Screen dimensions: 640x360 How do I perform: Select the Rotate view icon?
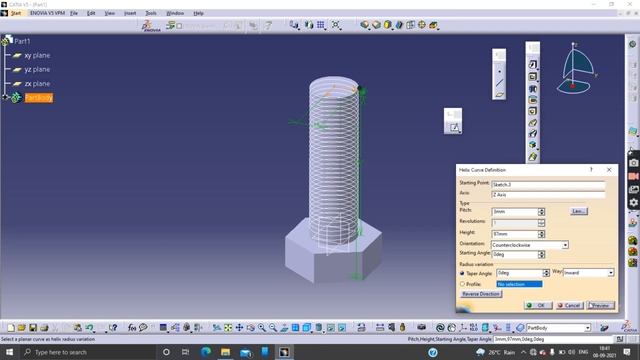coord(250,328)
